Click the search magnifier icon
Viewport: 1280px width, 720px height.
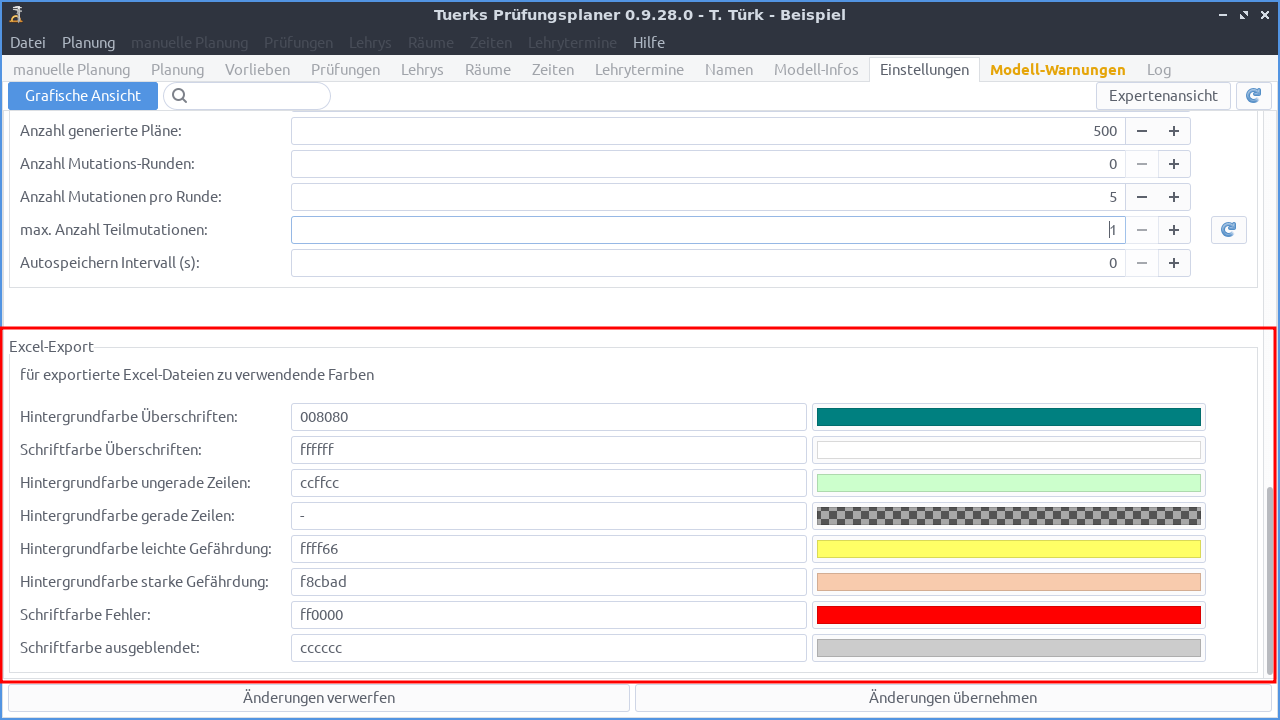click(180, 95)
